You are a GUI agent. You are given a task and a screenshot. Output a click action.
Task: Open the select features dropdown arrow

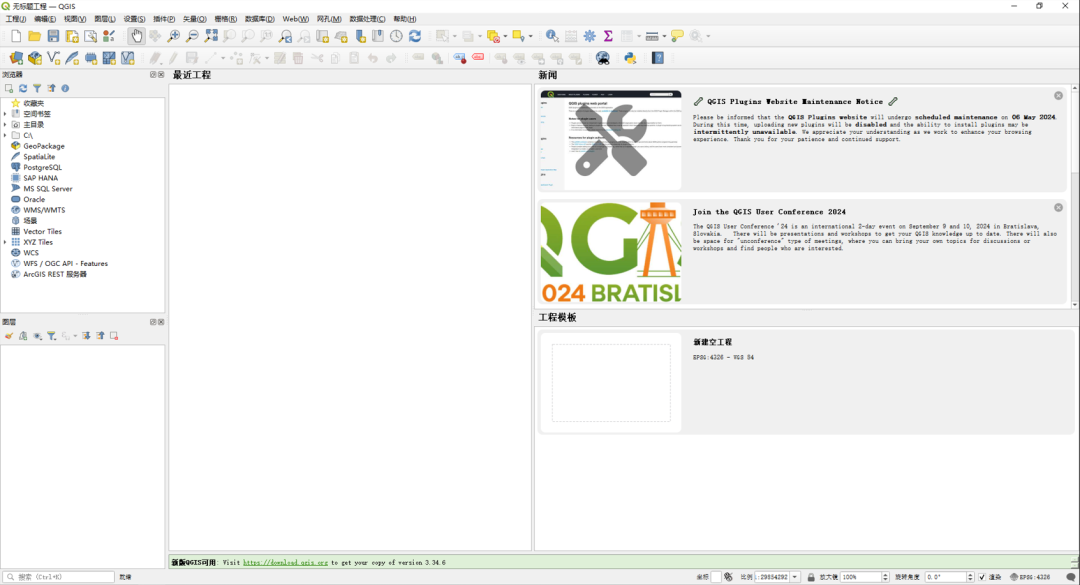tap(455, 36)
